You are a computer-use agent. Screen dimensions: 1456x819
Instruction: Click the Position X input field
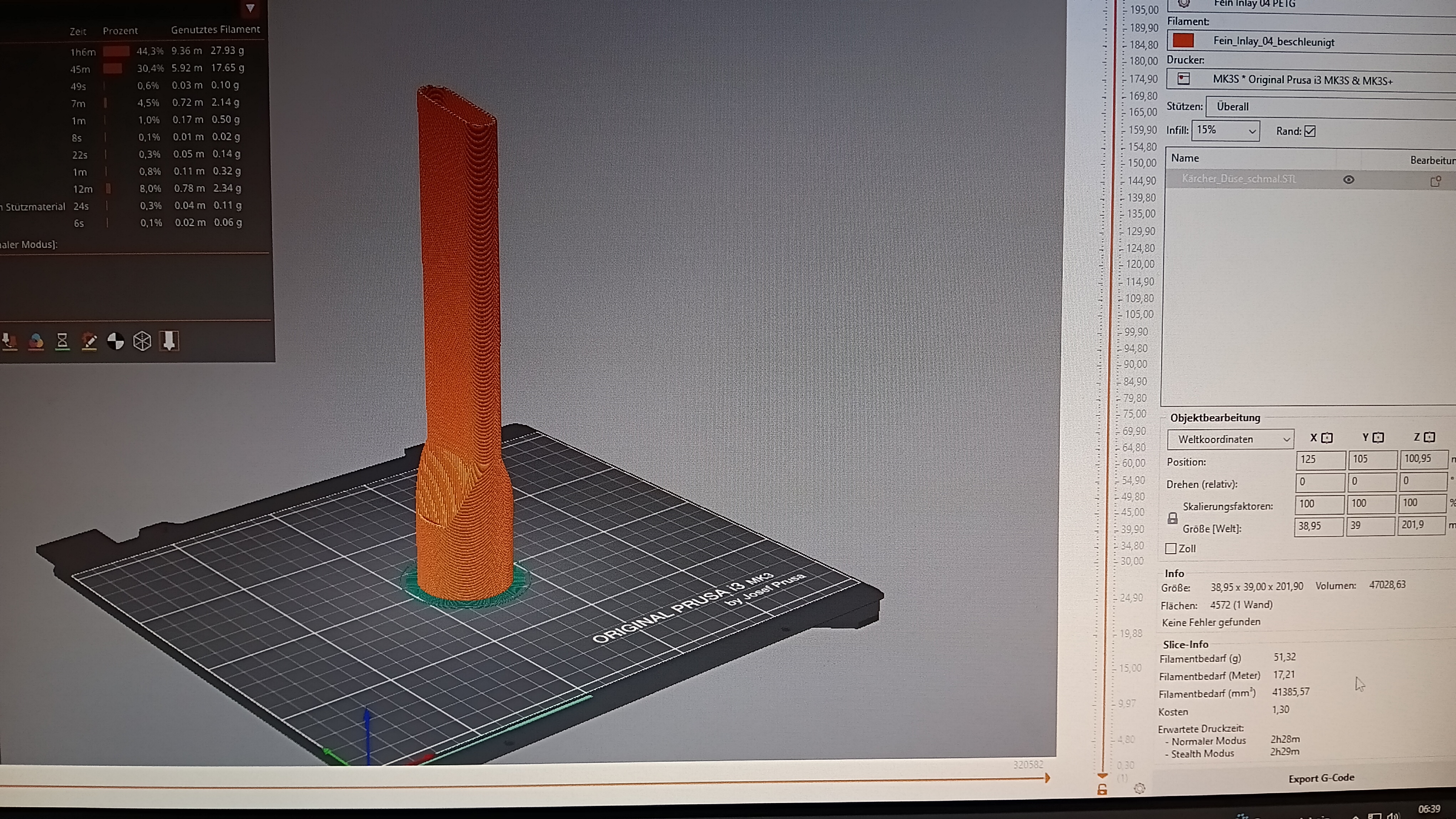tap(1320, 459)
